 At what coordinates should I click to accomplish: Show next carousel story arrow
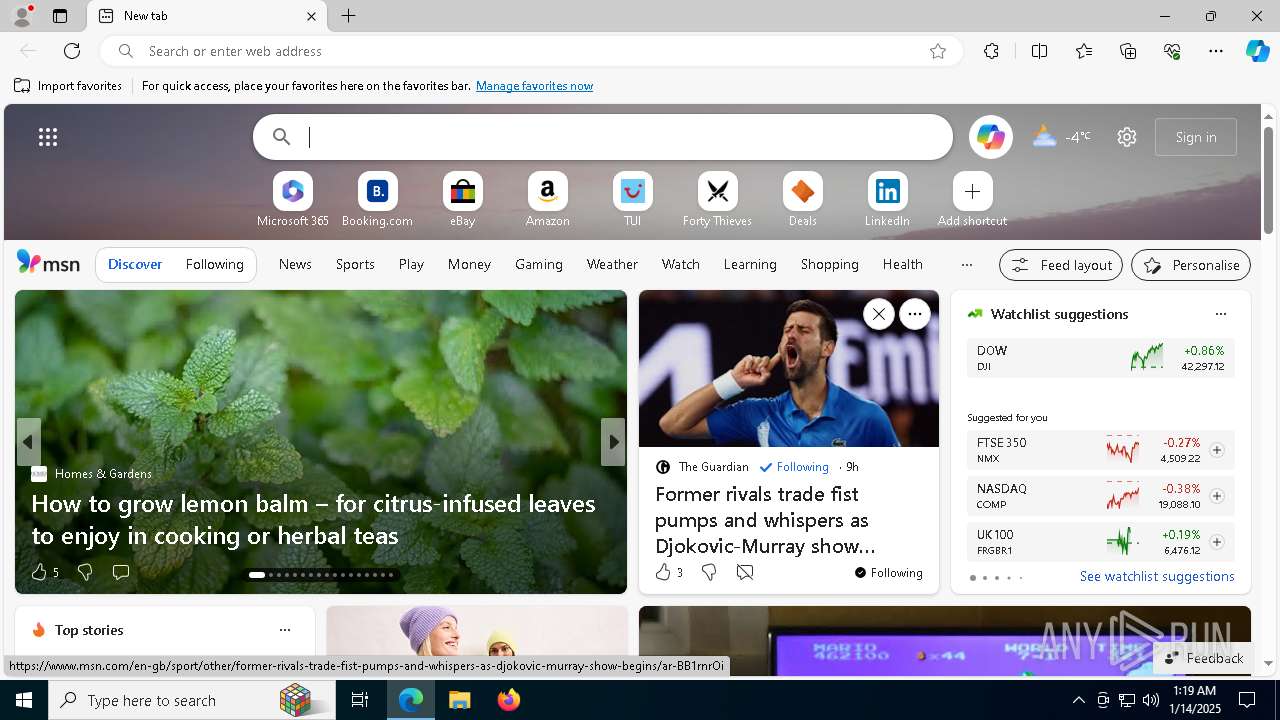613,442
